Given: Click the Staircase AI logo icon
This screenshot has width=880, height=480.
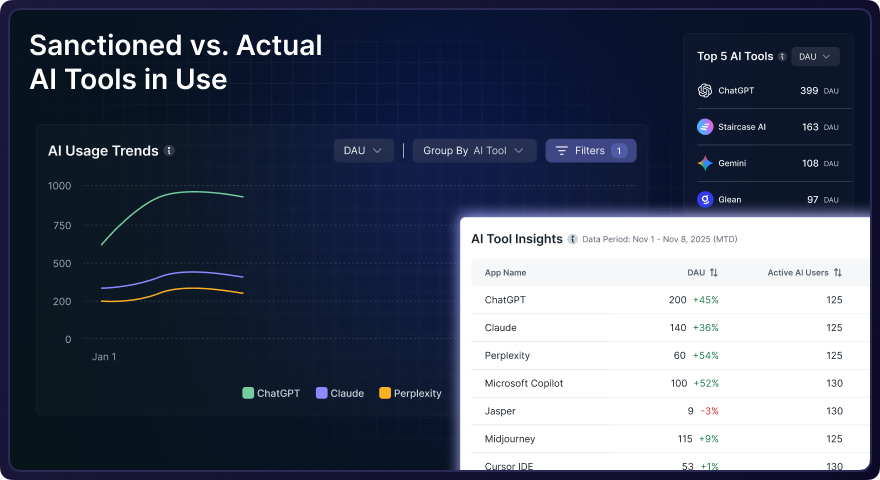Looking at the screenshot, I should pos(705,127).
